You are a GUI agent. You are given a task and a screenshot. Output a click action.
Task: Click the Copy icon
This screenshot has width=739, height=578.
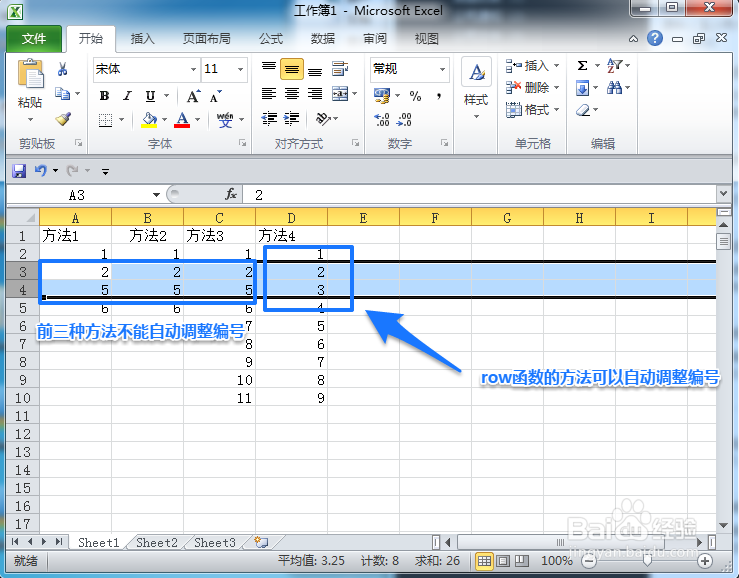[62, 93]
